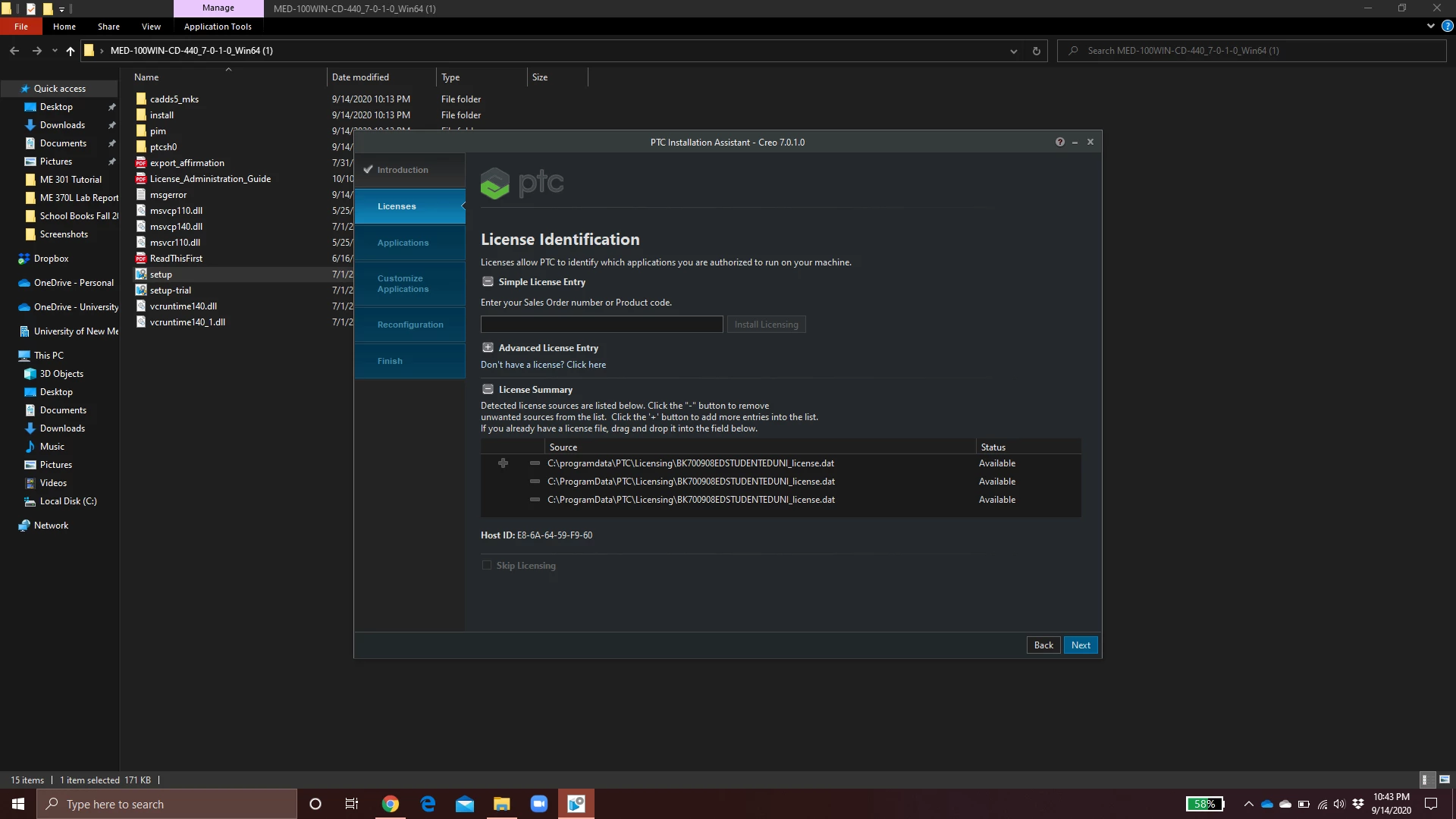Click the Sales Order number input field

(601, 325)
